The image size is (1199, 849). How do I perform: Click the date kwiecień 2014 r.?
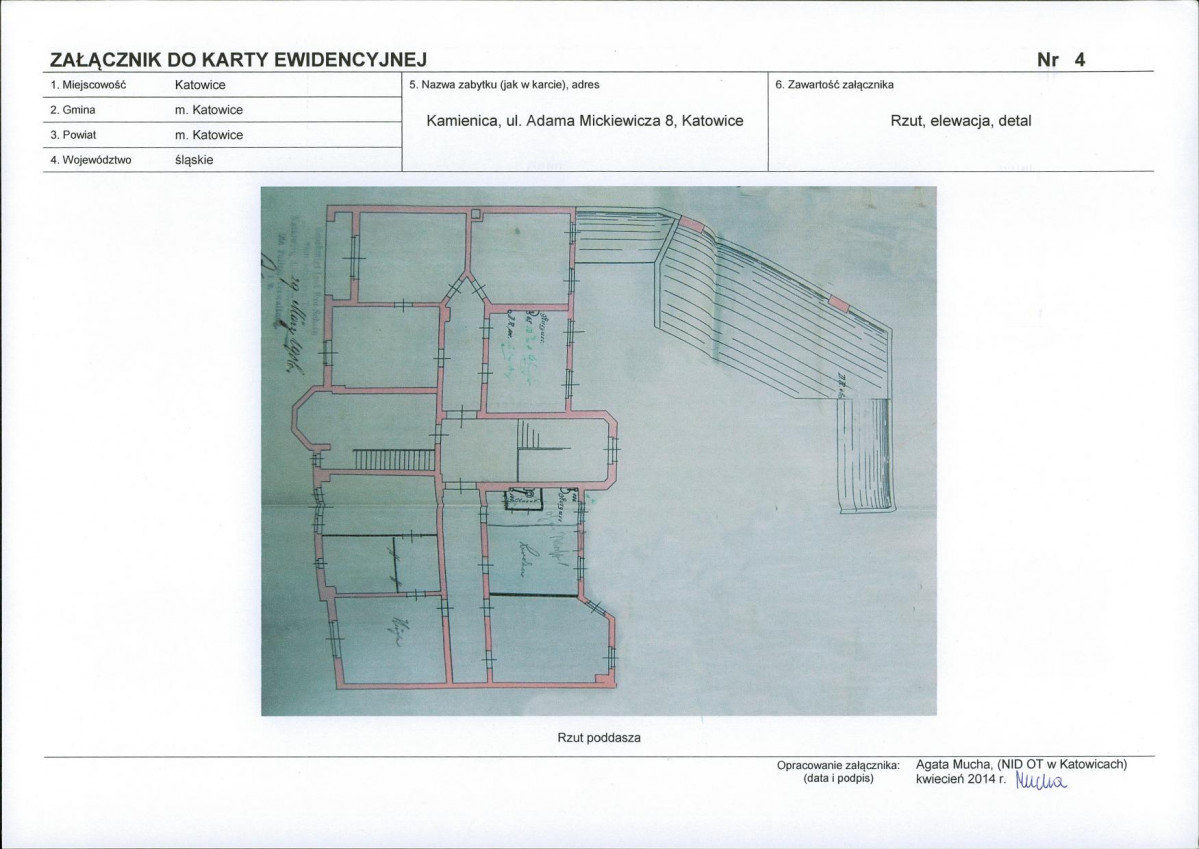point(960,779)
